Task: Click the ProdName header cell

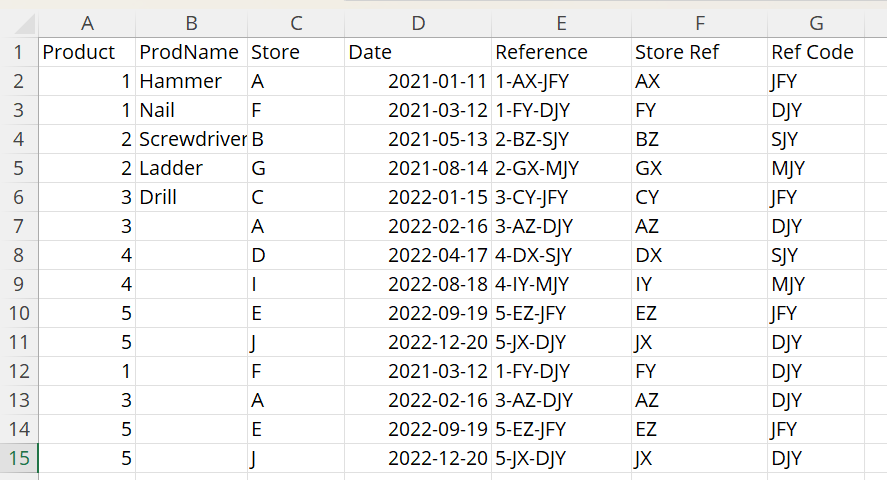Action: (191, 52)
